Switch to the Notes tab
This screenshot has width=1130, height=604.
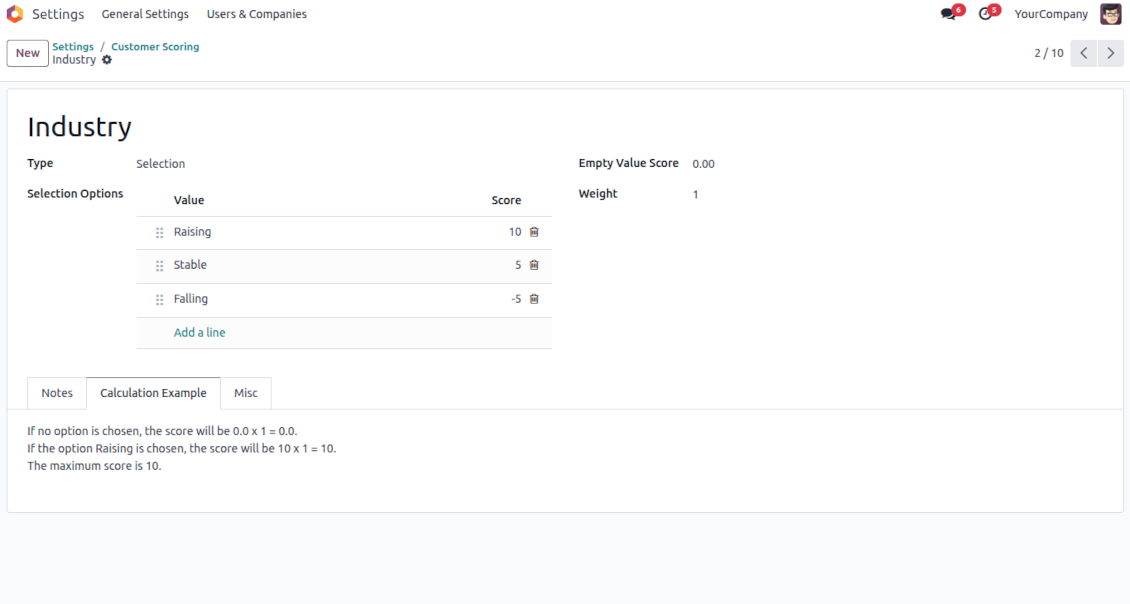click(57, 393)
